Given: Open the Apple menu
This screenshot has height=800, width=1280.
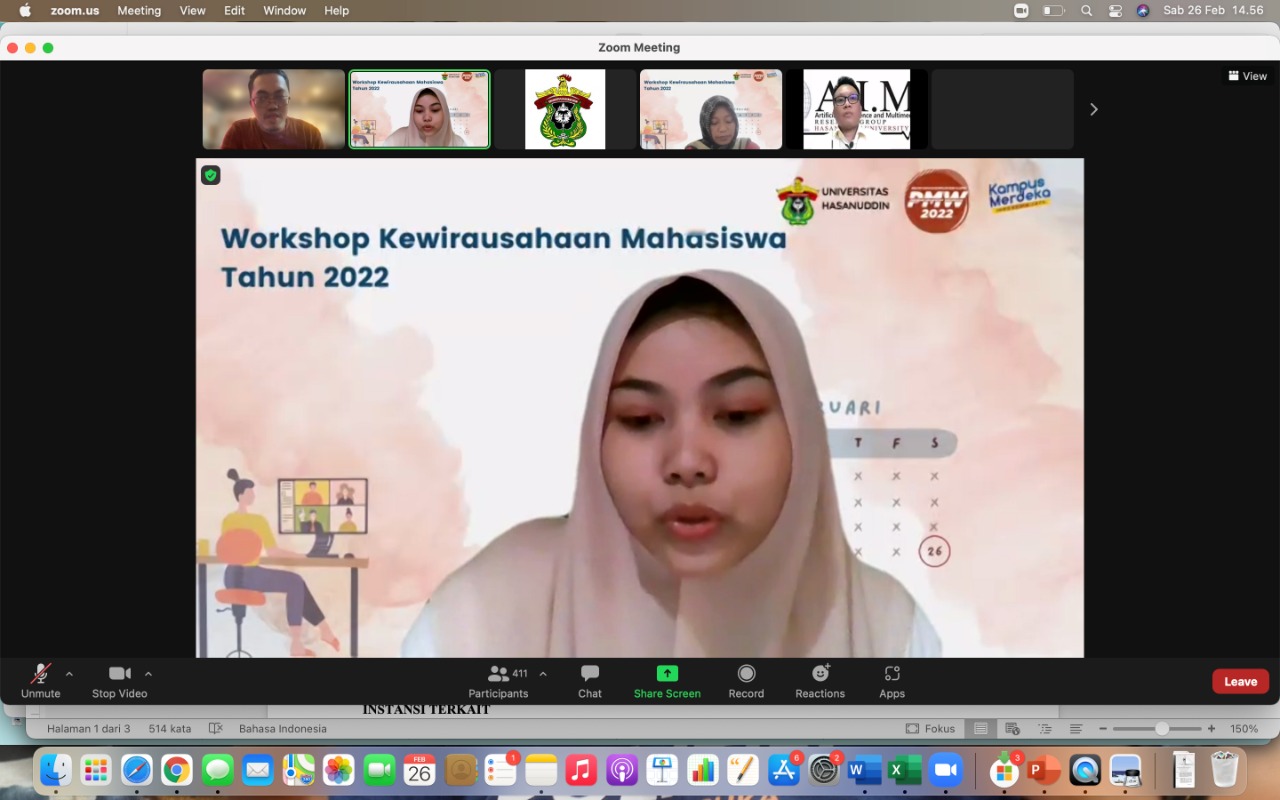Looking at the screenshot, I should [x=25, y=10].
